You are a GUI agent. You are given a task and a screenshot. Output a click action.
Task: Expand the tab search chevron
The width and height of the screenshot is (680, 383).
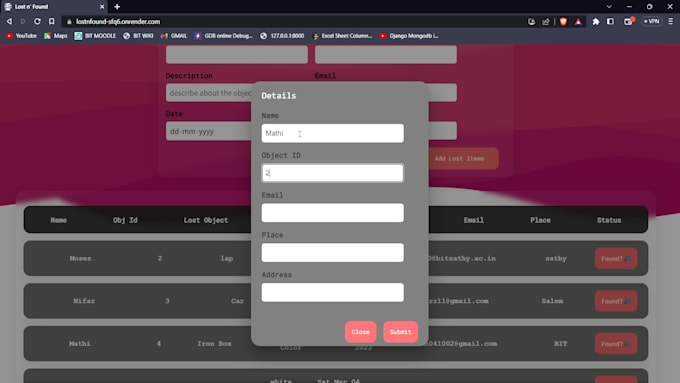609,7
